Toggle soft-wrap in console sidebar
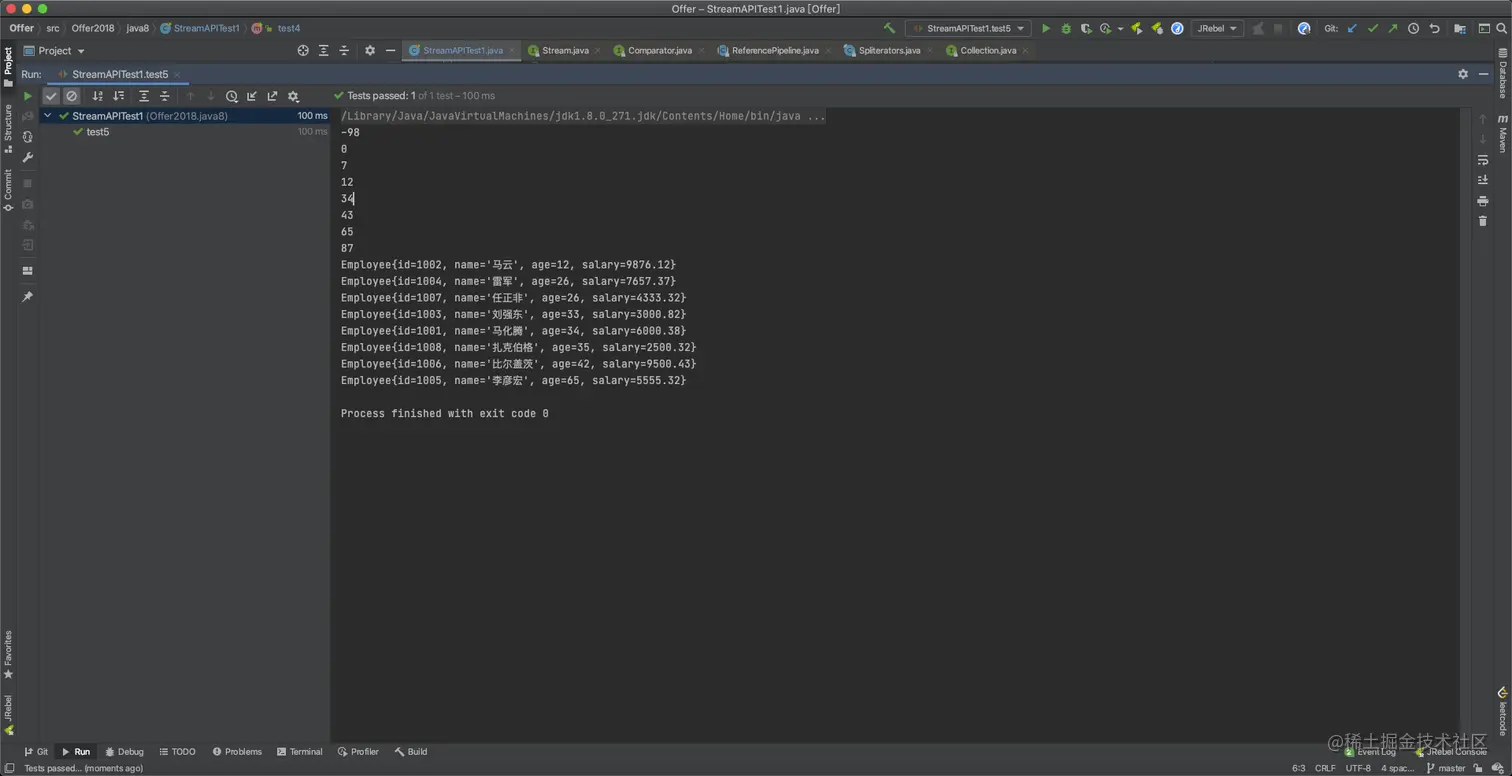The image size is (1512, 776). (1483, 160)
